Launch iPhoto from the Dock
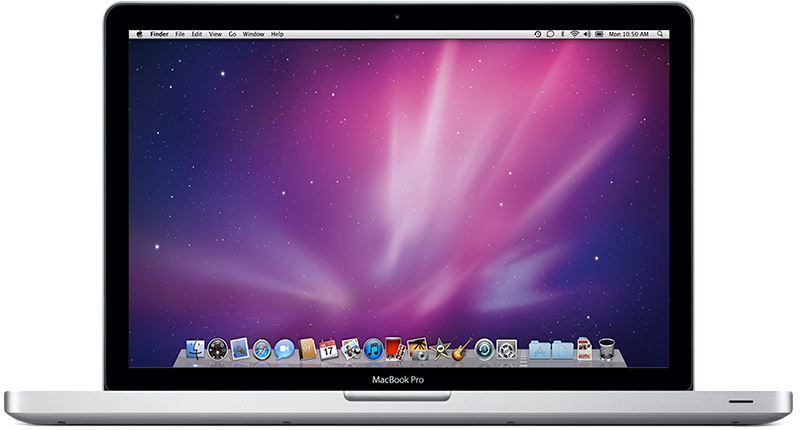Image resolution: width=800 pixels, height=430 pixels. click(418, 349)
